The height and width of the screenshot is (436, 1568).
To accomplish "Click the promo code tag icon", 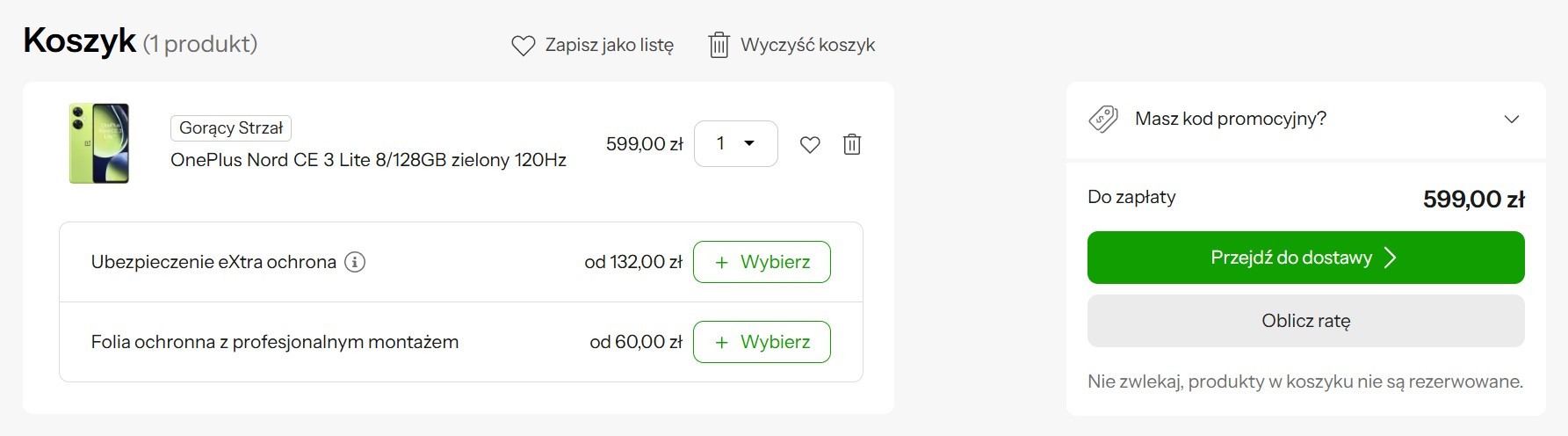I will click(1103, 119).
